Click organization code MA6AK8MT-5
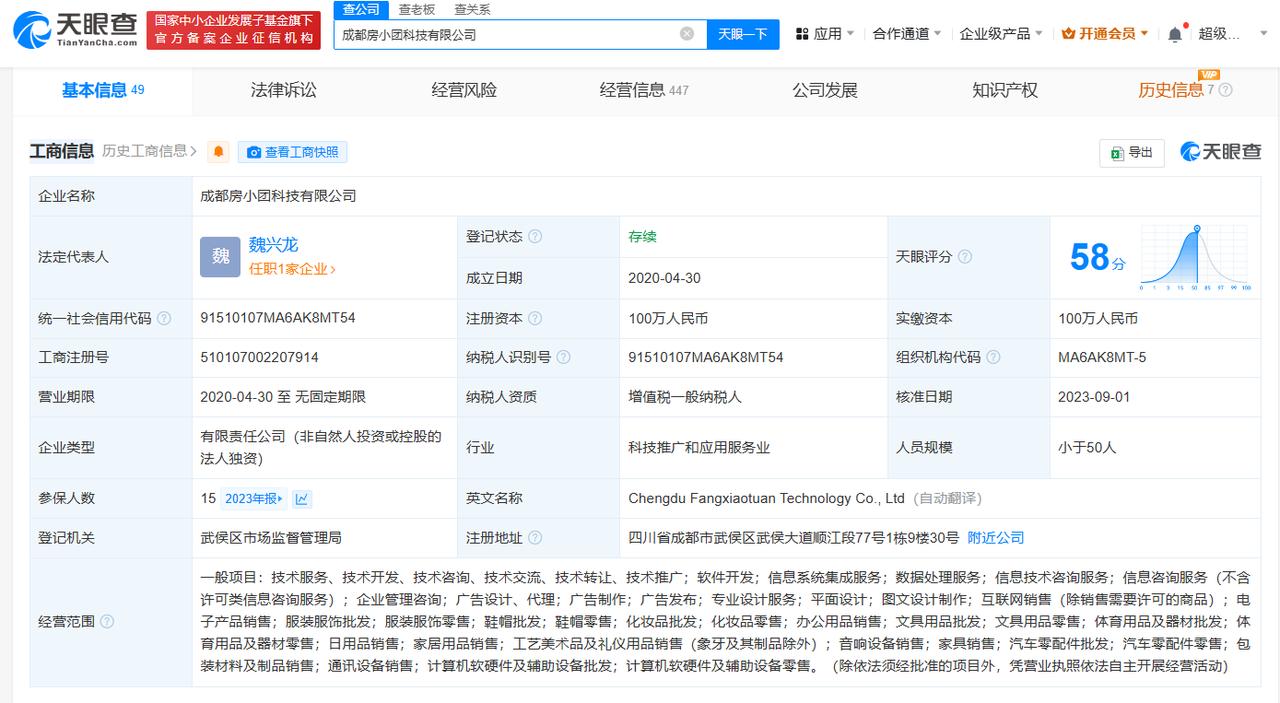Viewport: 1280px width, 703px height. [x=1102, y=357]
